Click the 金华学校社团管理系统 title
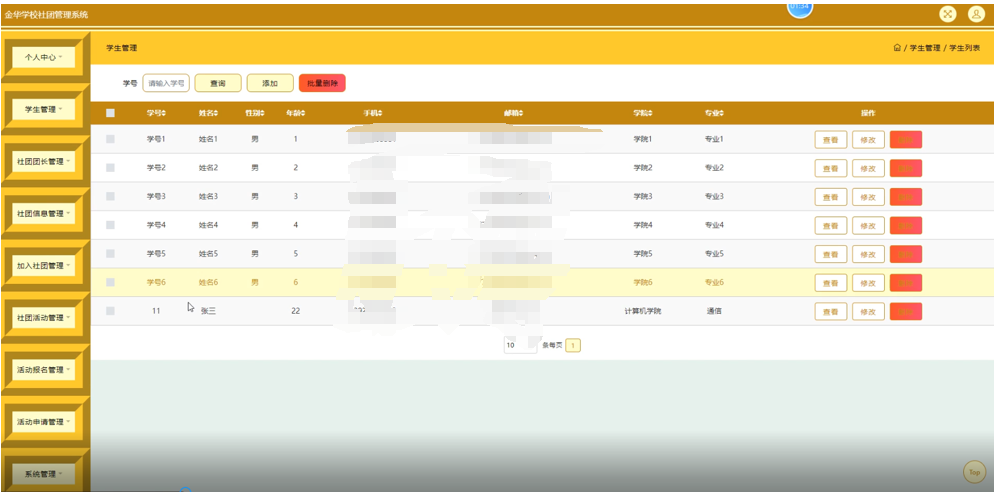The height and width of the screenshot is (492, 994). coord(46,15)
